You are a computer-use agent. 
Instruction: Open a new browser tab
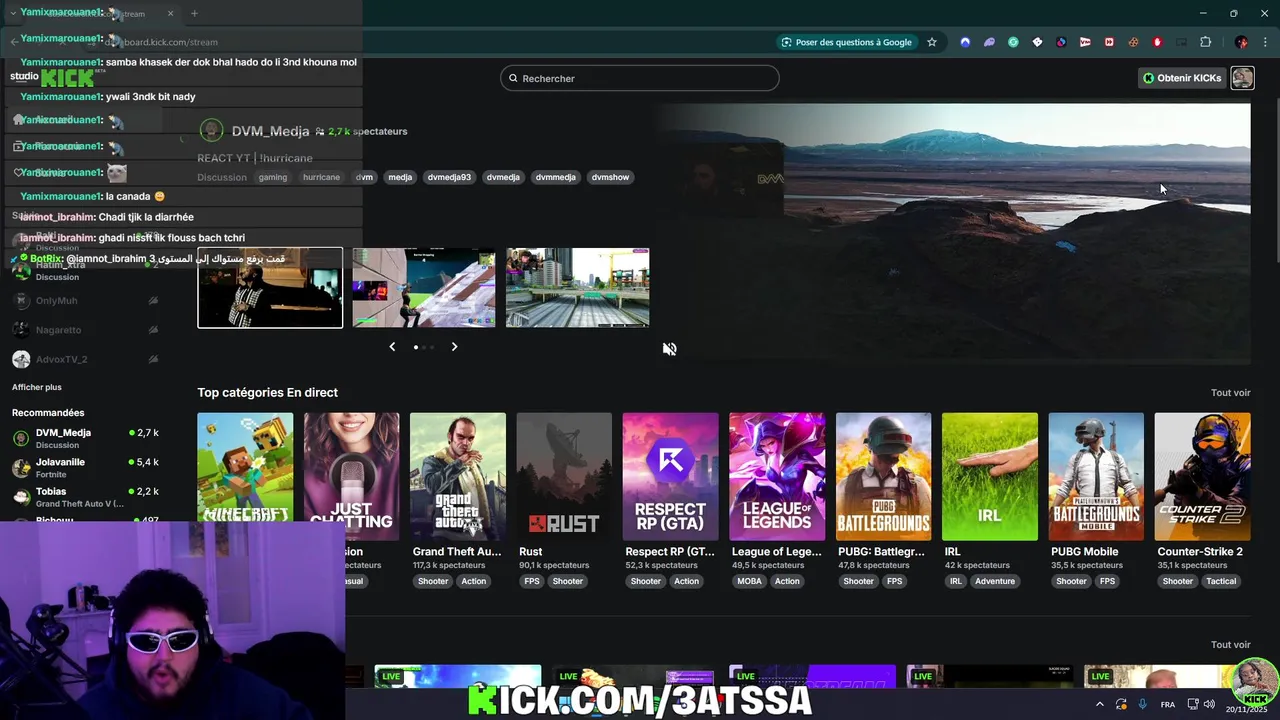click(x=194, y=13)
